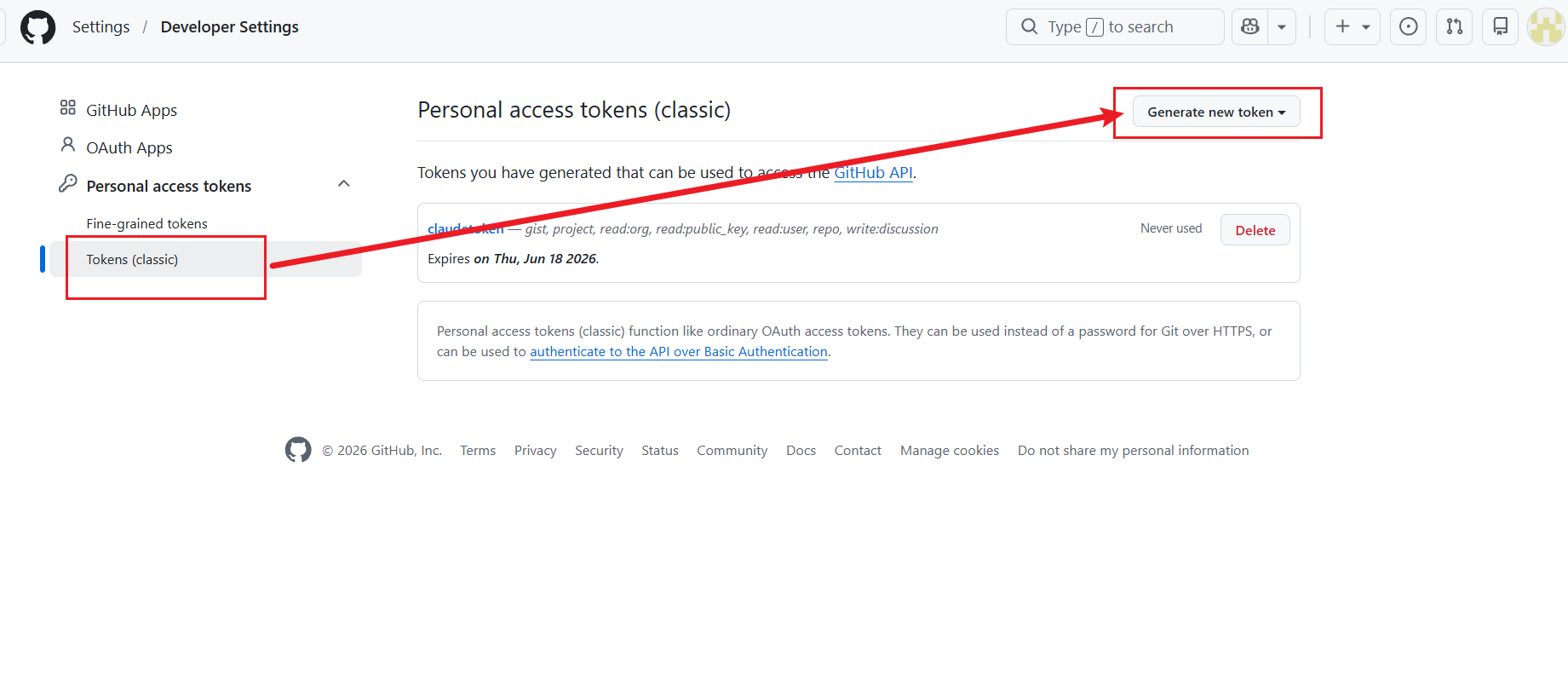Focus the Type / to search field
The image size is (1568, 674).
point(1115,26)
